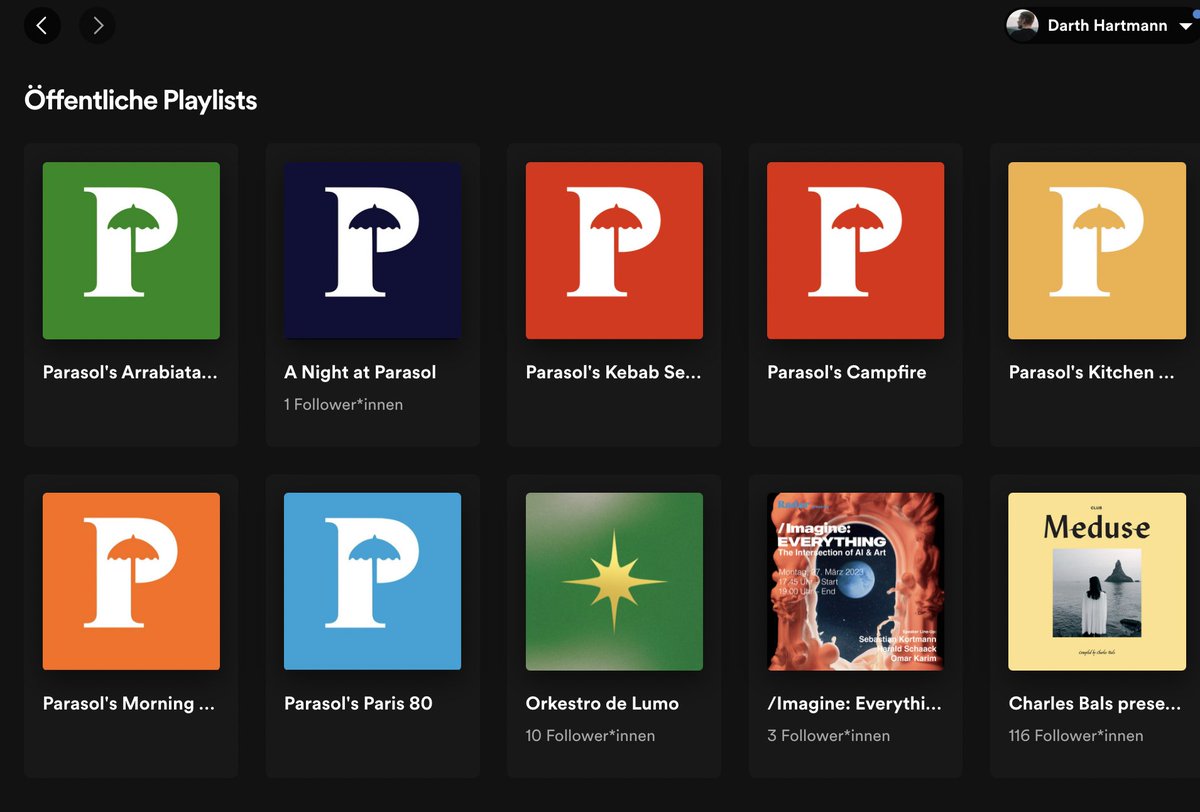This screenshot has height=812, width=1200.
Task: Go back with the left arrow button
Action: coord(42,26)
